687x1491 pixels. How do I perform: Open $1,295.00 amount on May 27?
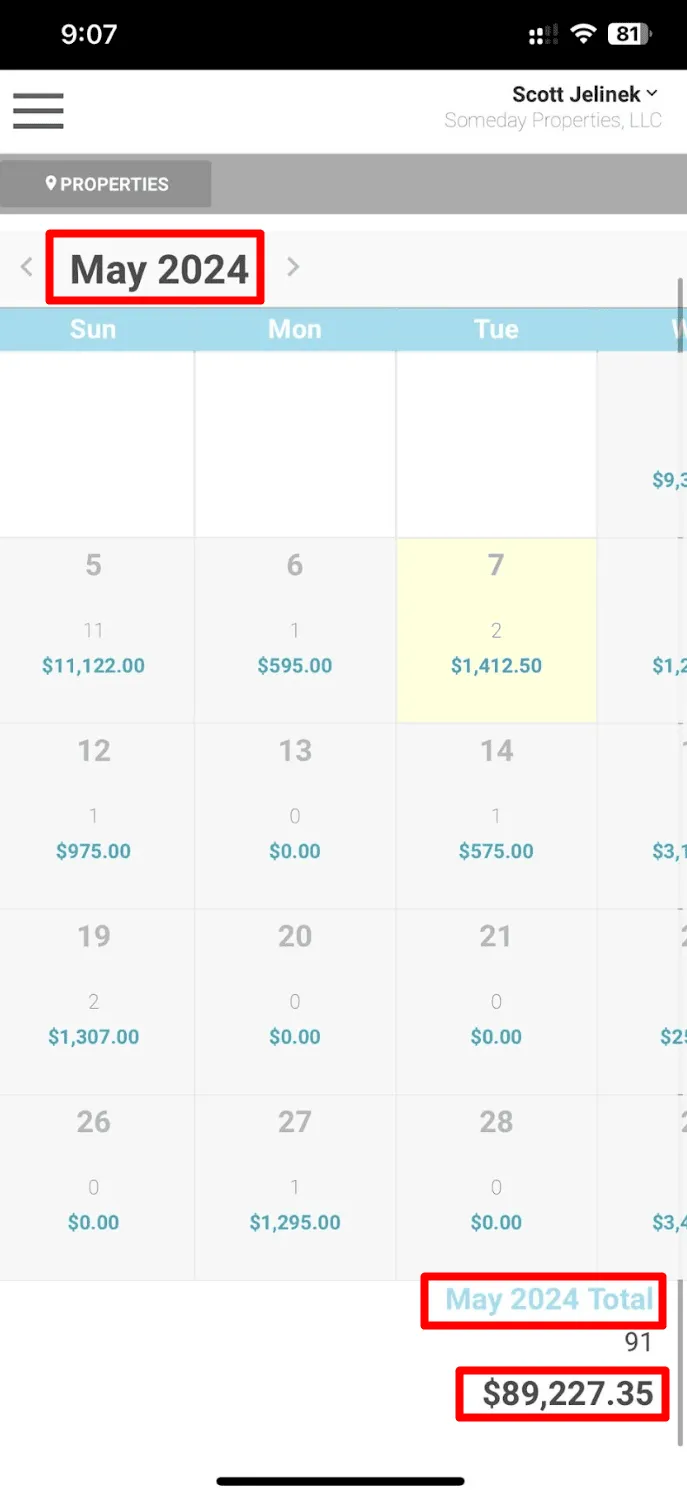295,1222
